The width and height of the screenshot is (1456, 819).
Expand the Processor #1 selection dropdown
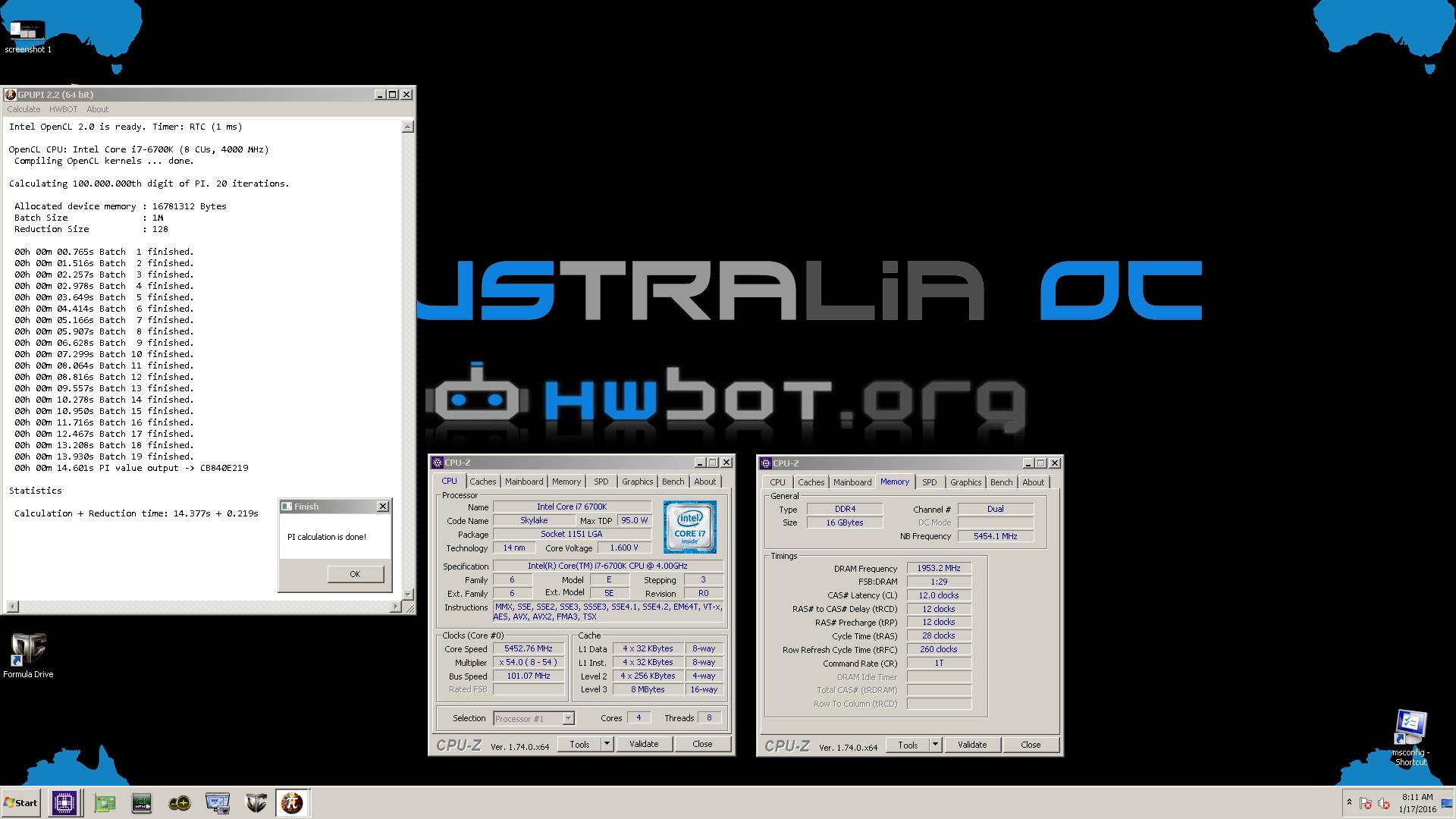tap(568, 719)
